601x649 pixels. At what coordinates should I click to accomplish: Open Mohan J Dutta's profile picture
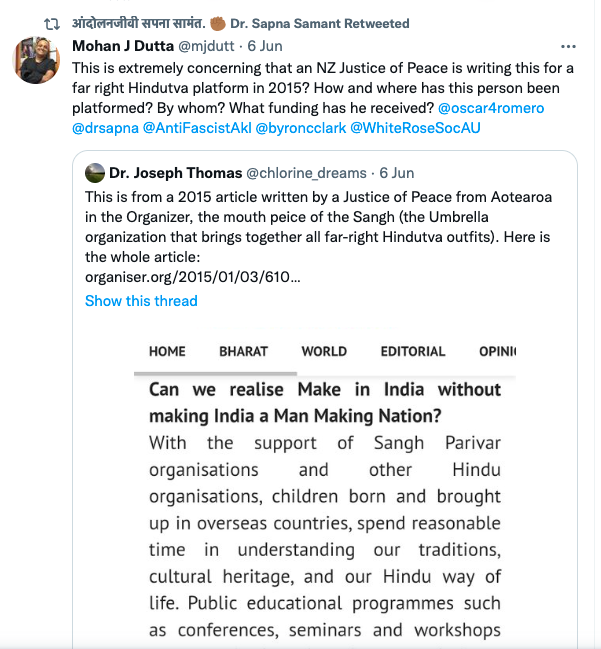36,63
